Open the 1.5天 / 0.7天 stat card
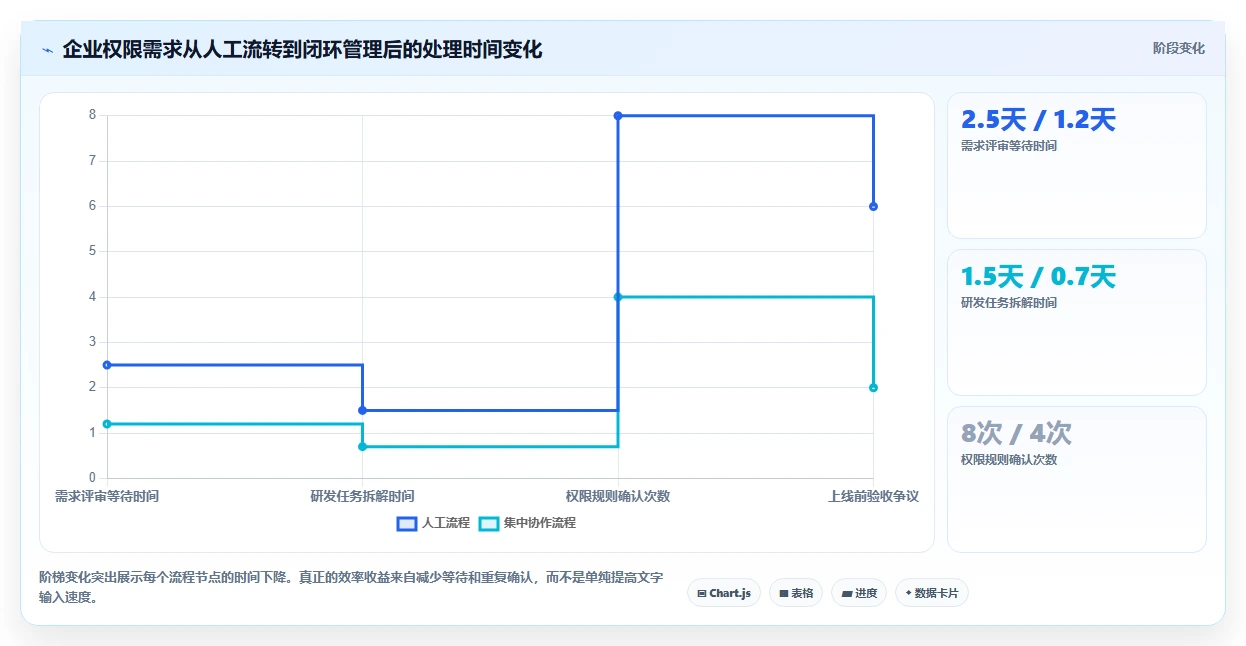The width and height of the screenshot is (1246, 646). (1077, 323)
